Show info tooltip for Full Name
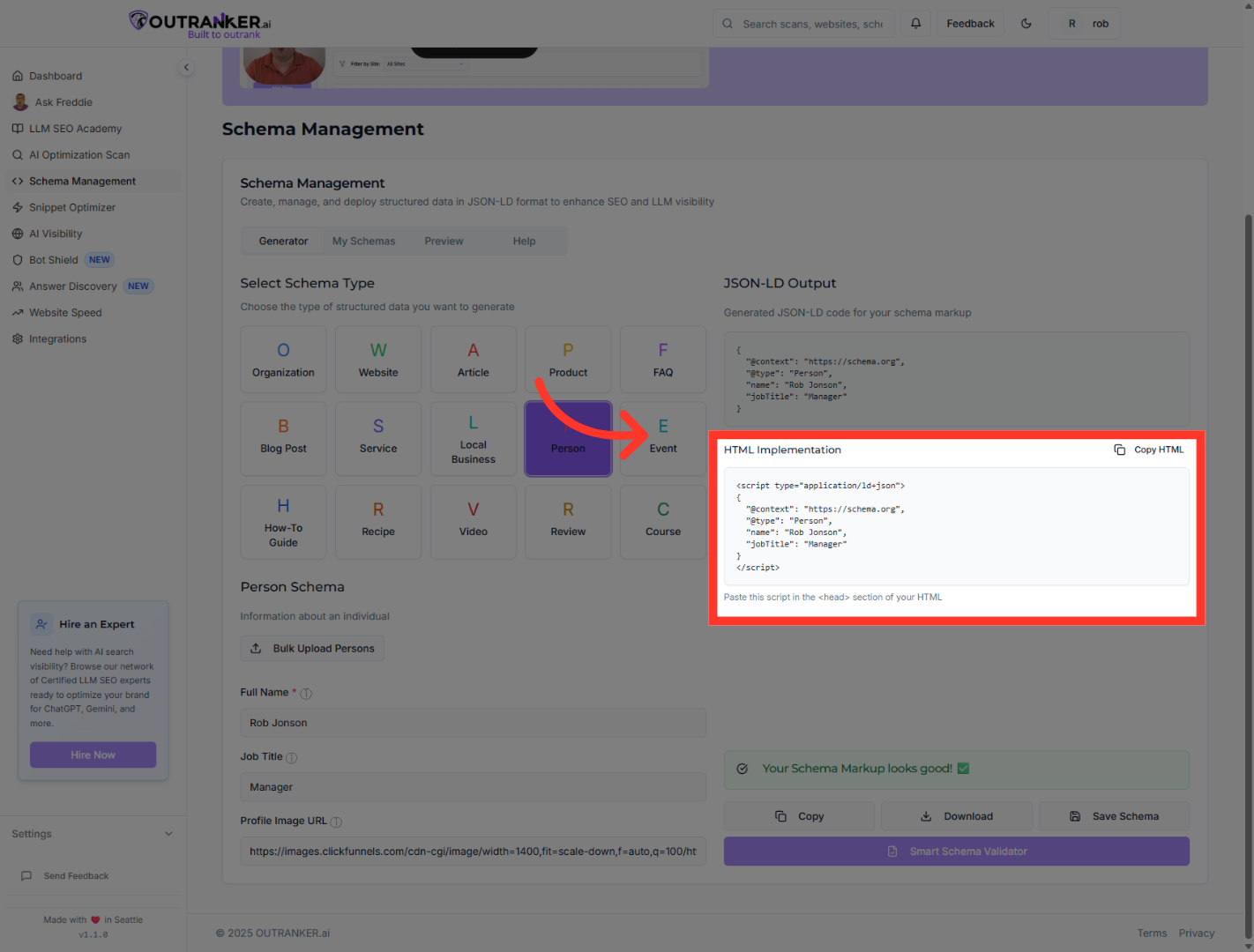Viewport: 1254px width, 952px height. tap(306, 694)
